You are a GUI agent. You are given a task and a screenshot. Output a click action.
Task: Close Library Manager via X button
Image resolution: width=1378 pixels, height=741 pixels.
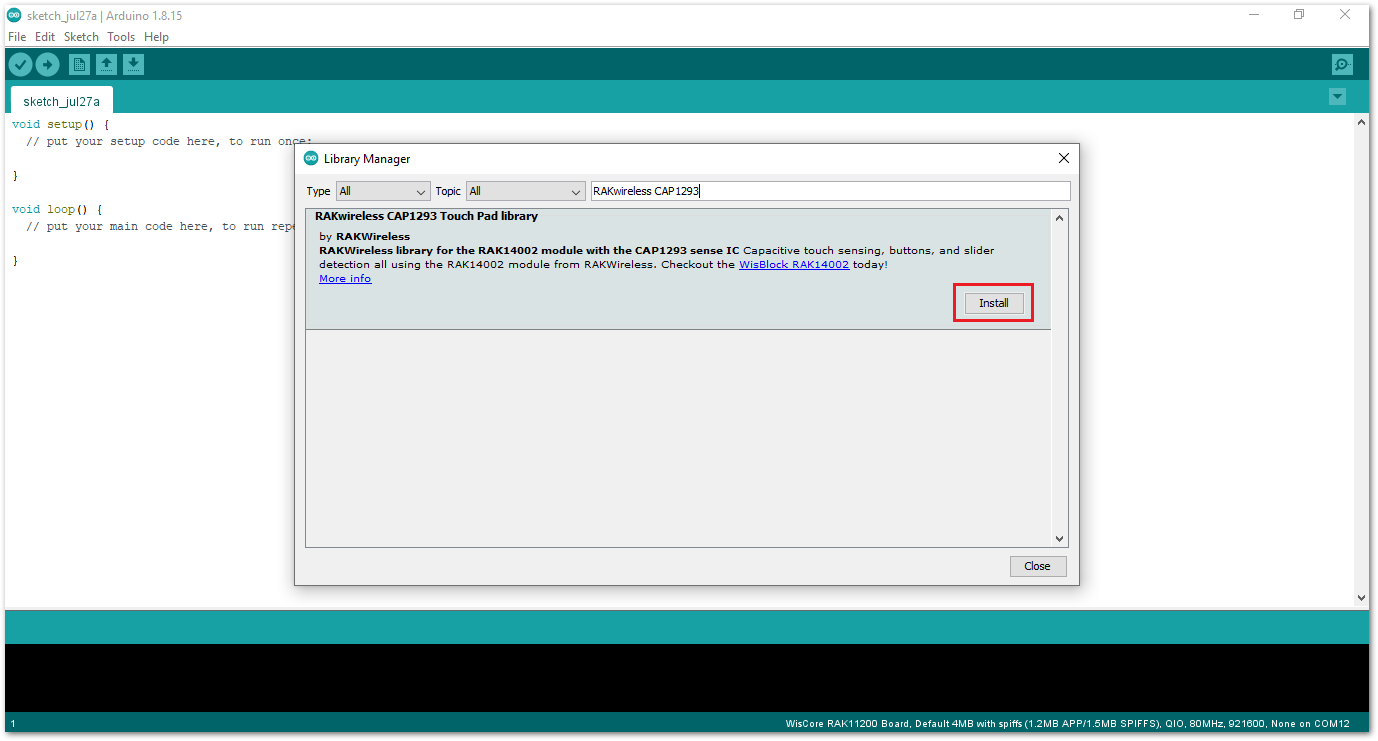tap(1064, 158)
